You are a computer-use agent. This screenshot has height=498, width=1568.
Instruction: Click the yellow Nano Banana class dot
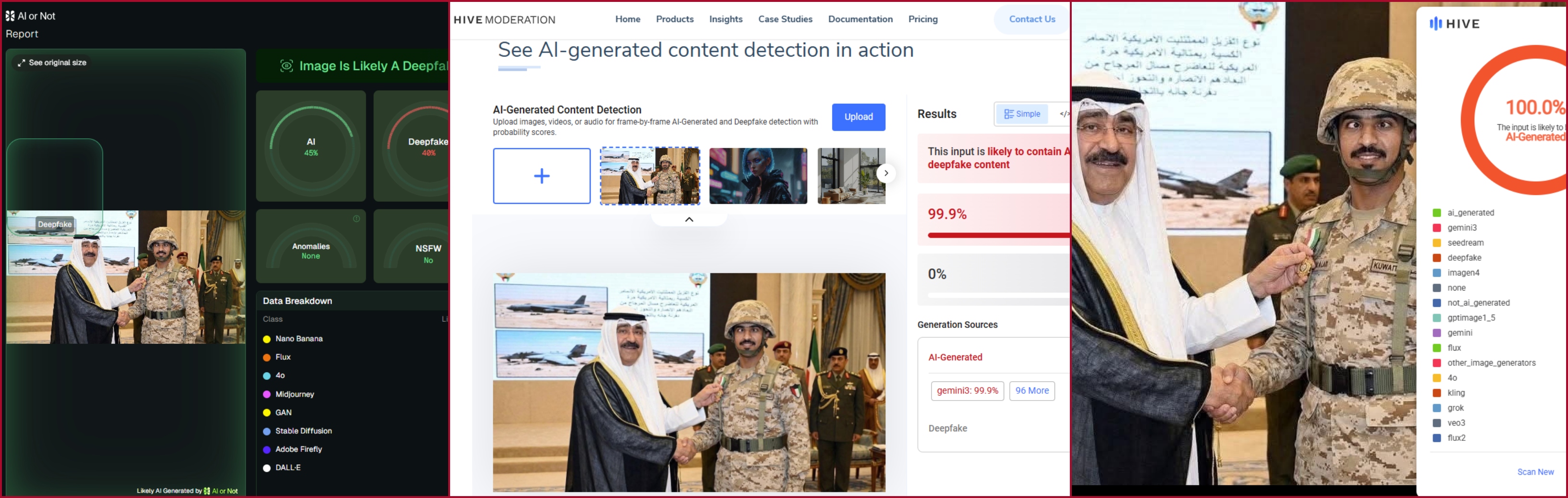pos(267,339)
